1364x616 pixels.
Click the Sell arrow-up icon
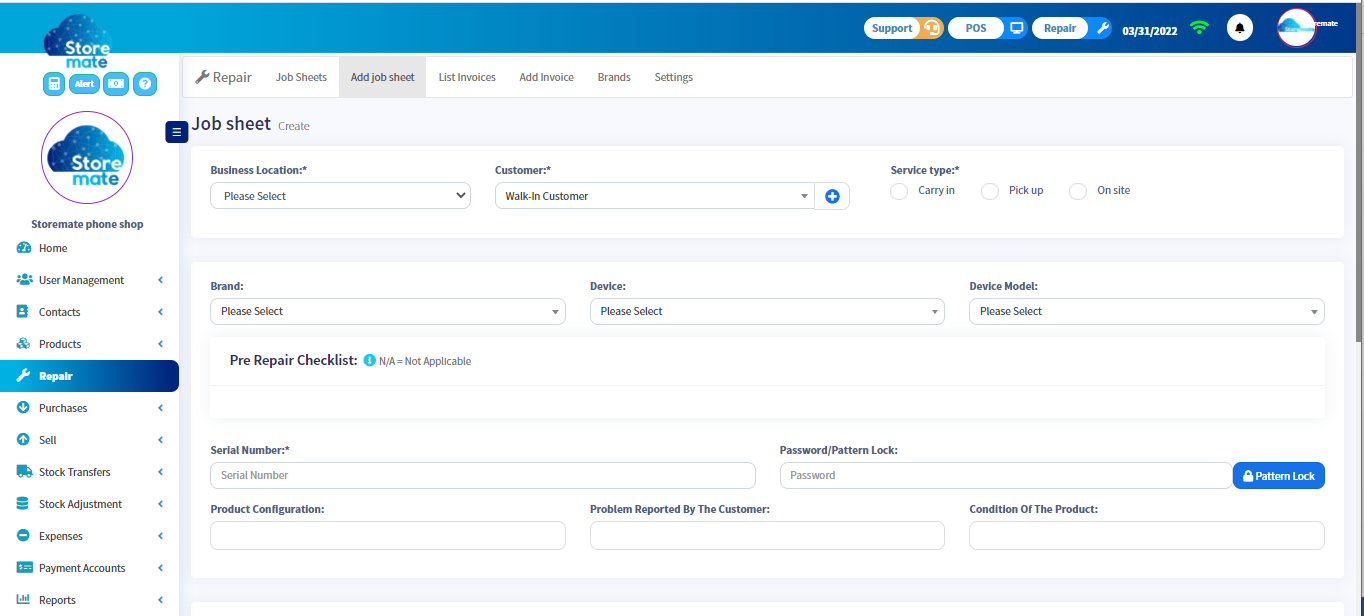[x=24, y=440]
